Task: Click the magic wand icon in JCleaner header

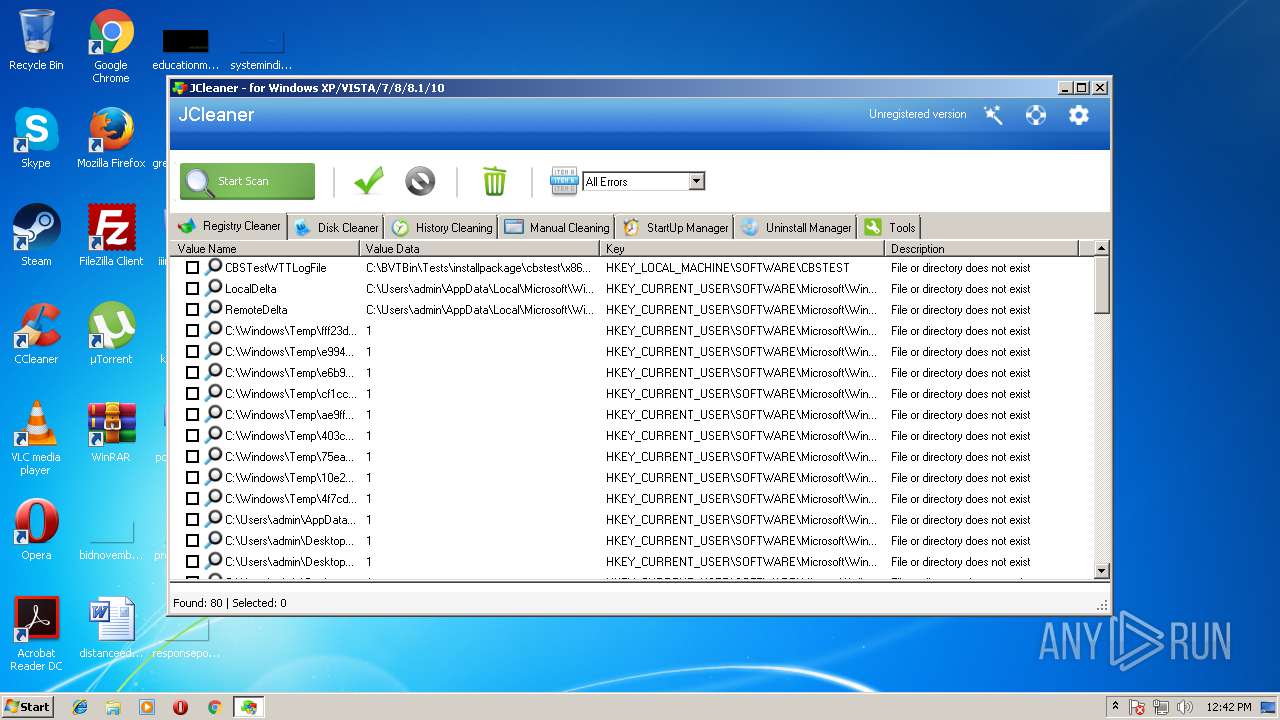Action: (993, 115)
